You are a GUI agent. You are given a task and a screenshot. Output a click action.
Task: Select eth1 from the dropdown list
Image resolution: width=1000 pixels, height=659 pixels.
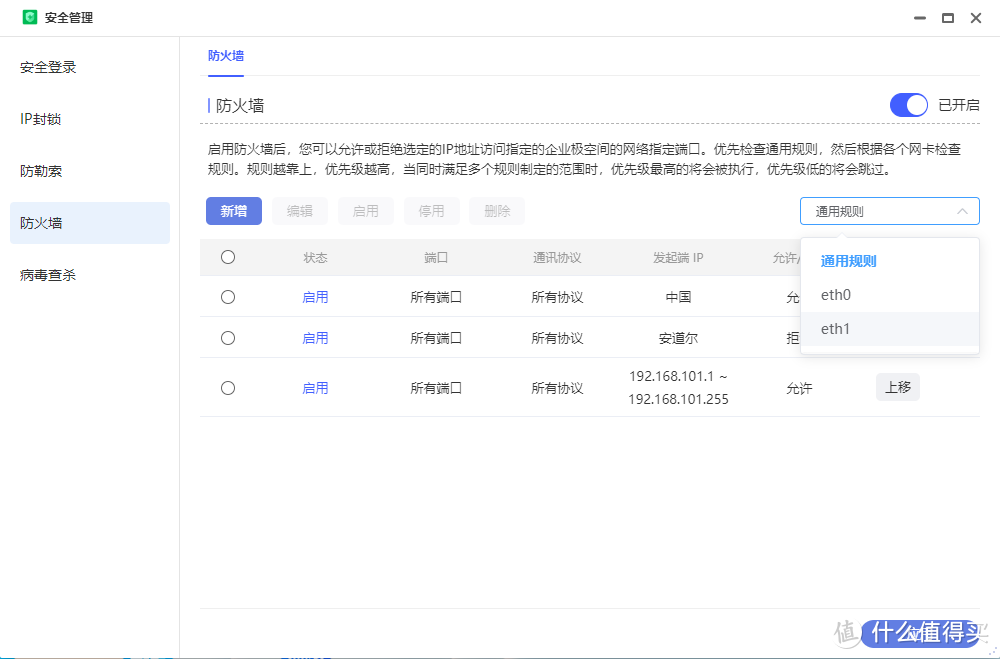point(836,328)
